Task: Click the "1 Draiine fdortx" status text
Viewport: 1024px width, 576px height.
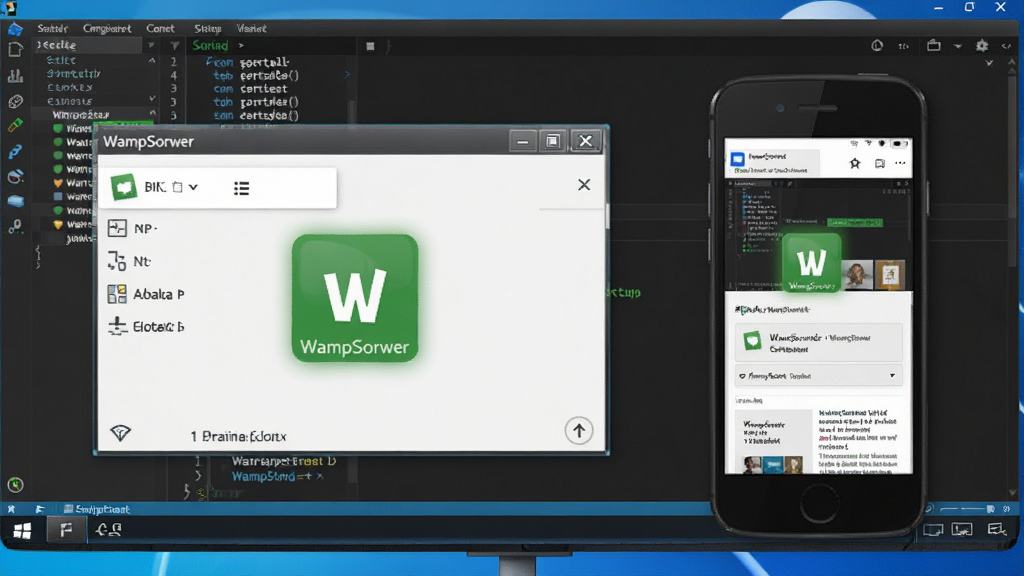Action: coord(238,436)
